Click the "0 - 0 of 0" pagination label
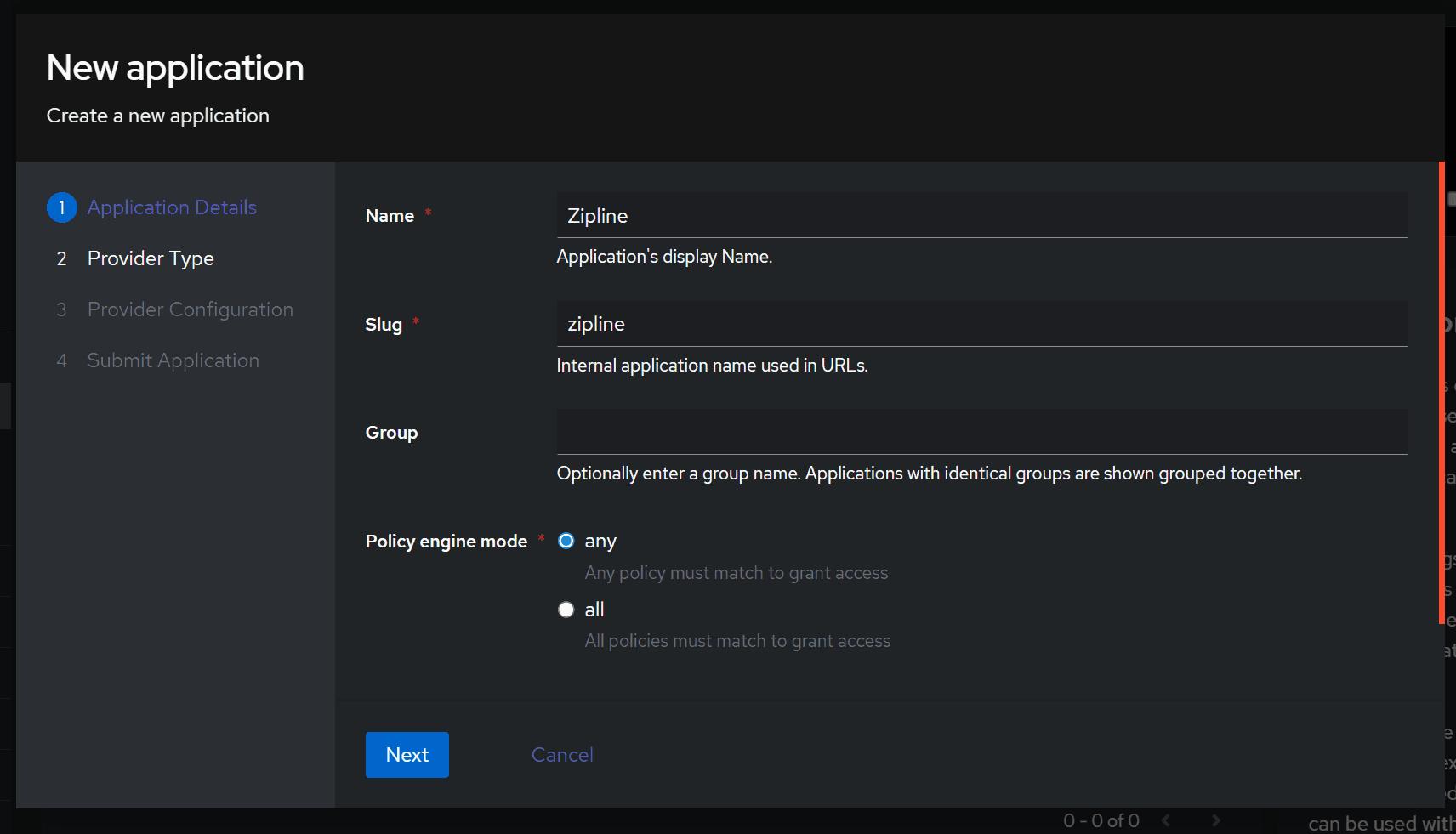Screen dimensions: 1456x834 click(x=1101, y=820)
